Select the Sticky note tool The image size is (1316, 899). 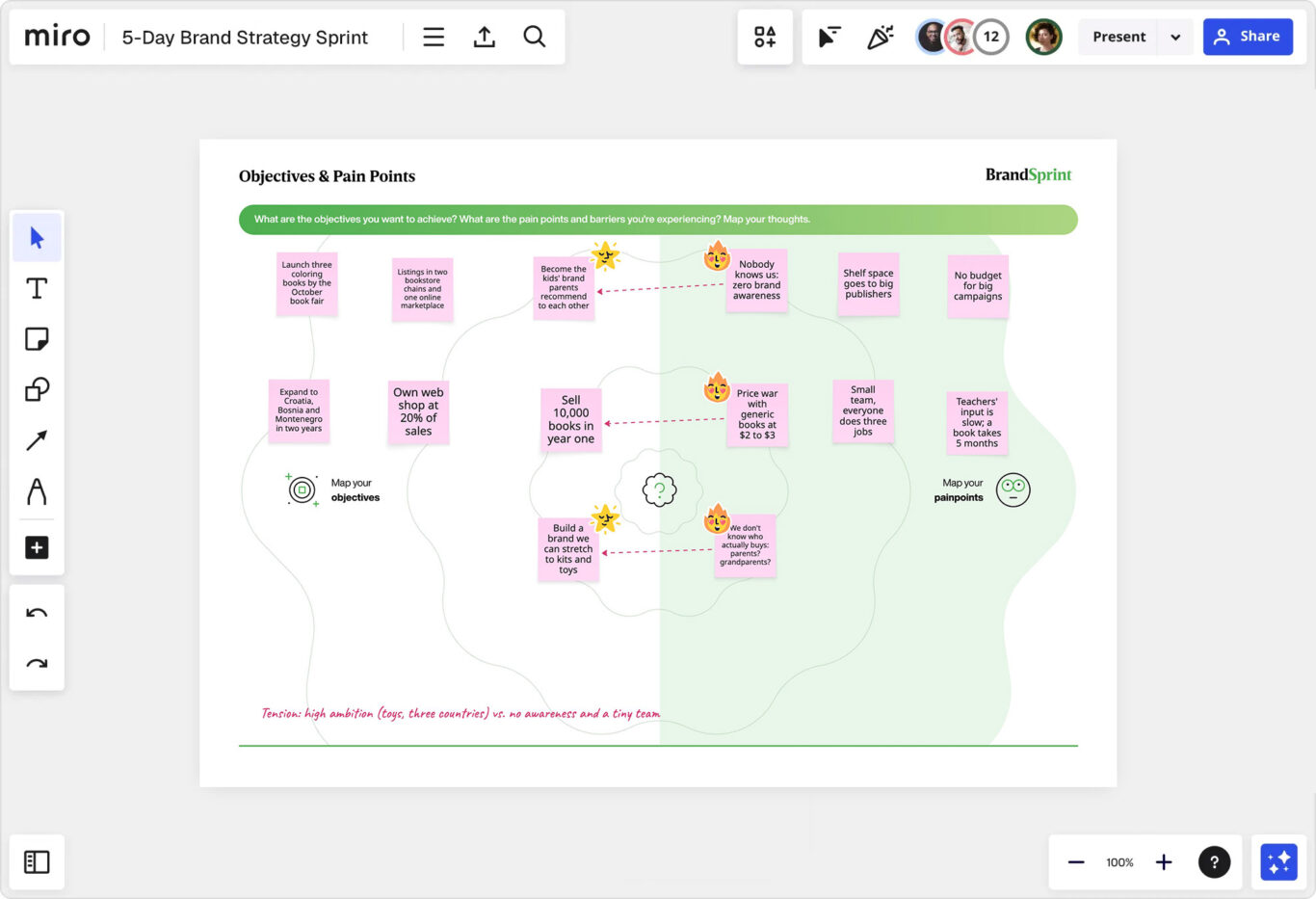[37, 339]
